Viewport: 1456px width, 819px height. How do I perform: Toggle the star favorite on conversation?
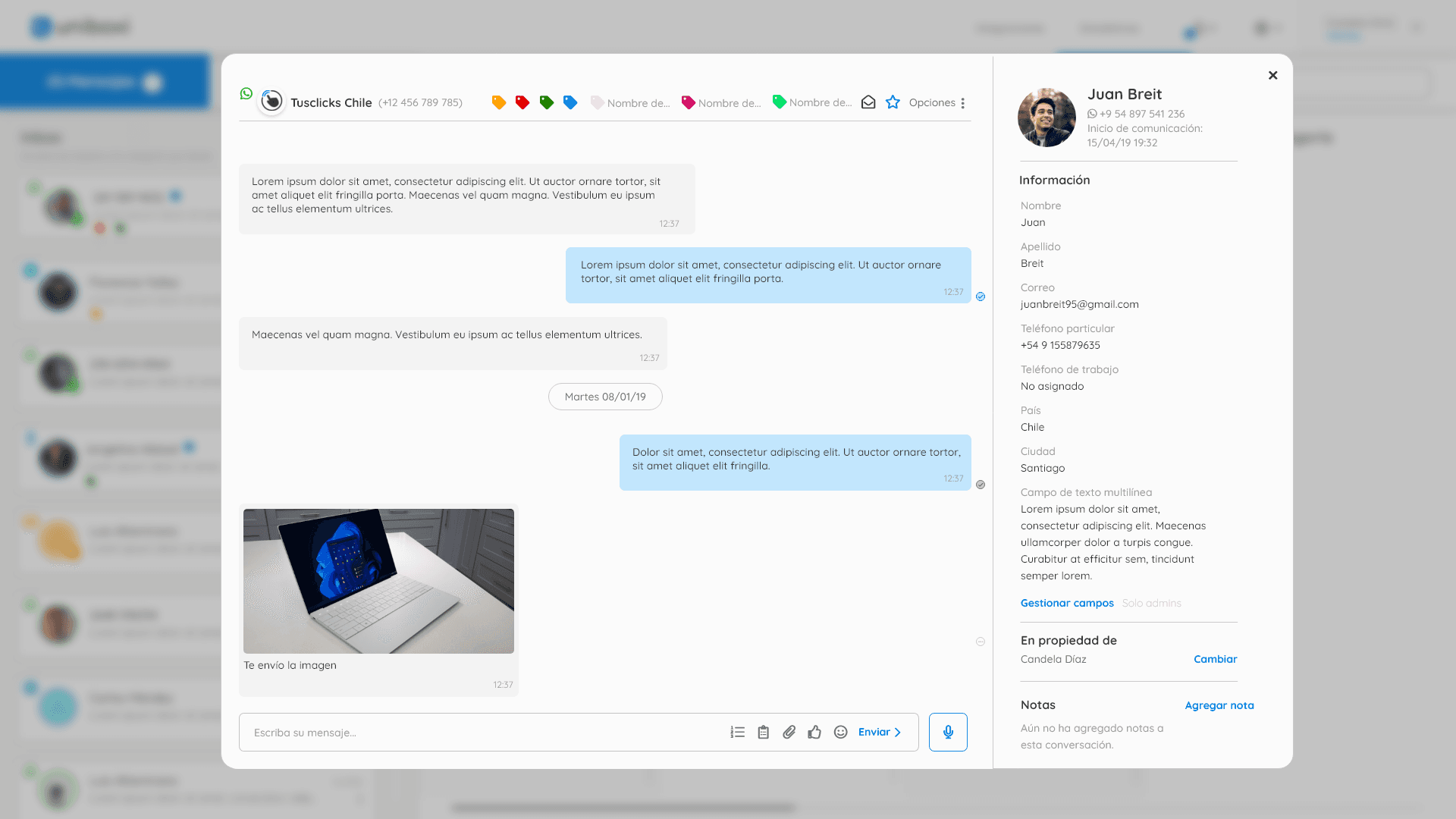[893, 102]
